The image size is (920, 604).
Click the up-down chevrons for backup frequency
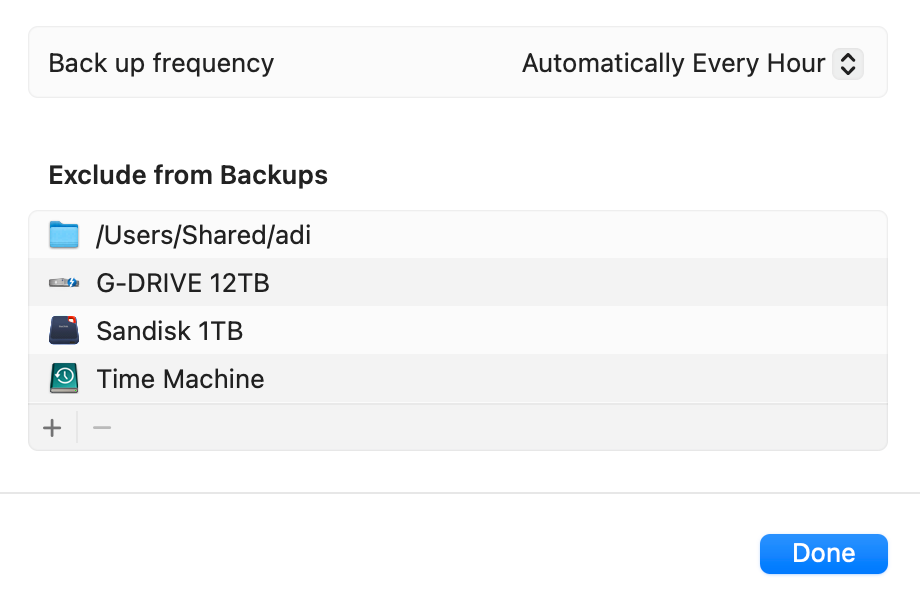pyautogui.click(x=847, y=64)
